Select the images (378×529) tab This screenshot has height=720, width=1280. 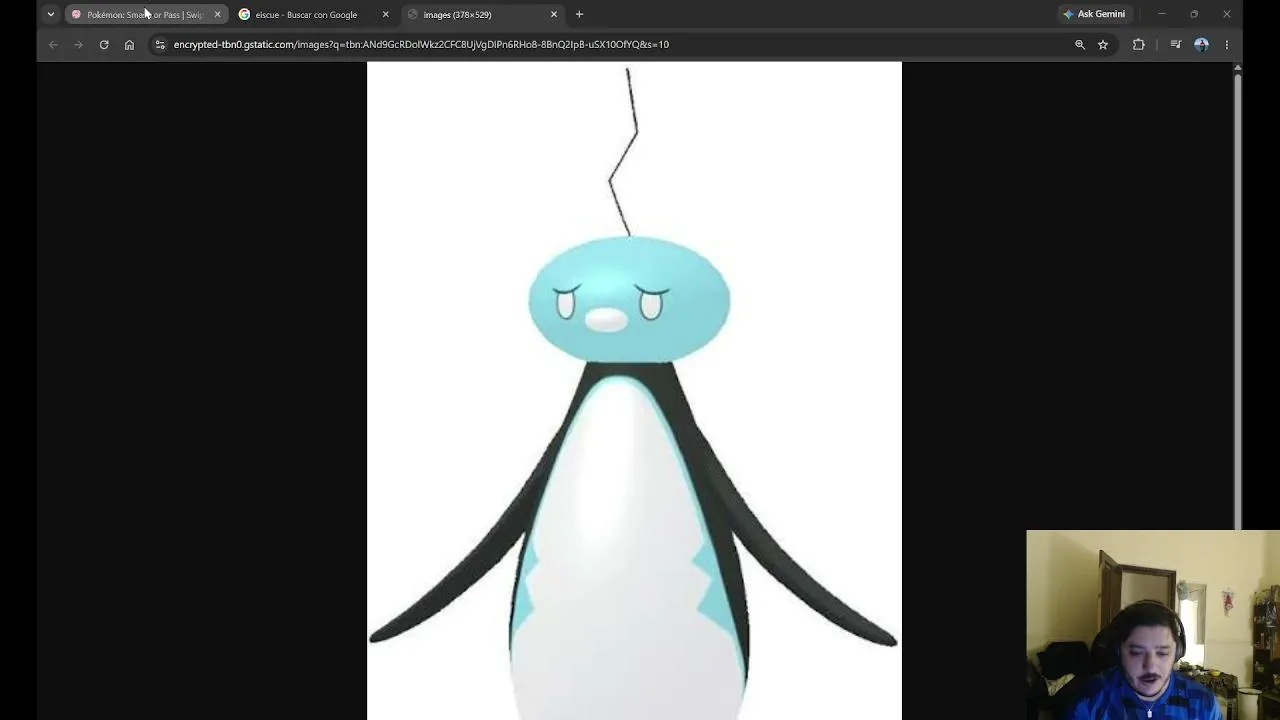482,14
